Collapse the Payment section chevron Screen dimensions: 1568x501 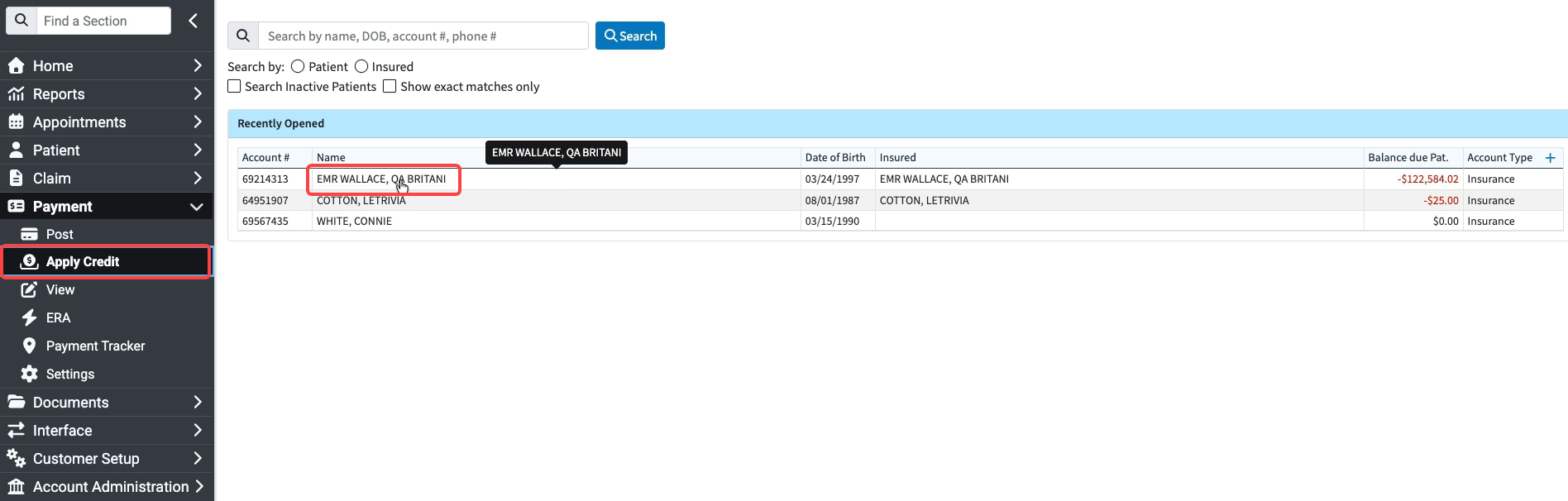(x=197, y=207)
